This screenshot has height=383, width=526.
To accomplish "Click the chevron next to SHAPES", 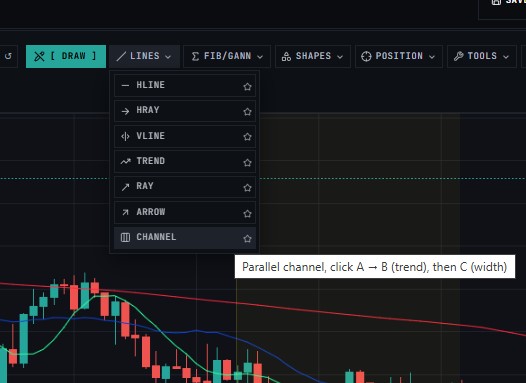I will 340,57.
